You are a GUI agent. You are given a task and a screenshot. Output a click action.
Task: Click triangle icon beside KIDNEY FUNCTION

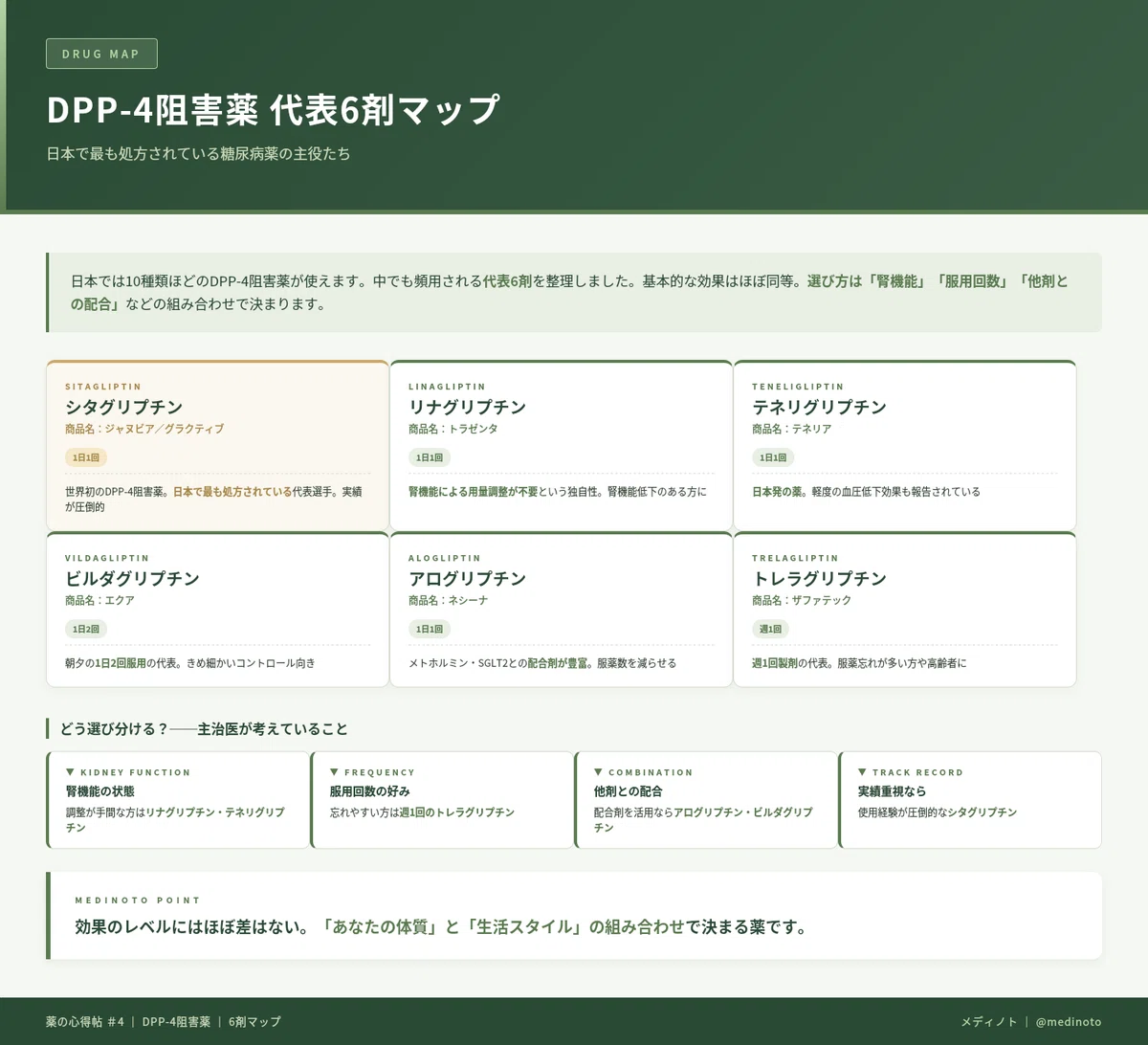pyautogui.click(x=70, y=771)
